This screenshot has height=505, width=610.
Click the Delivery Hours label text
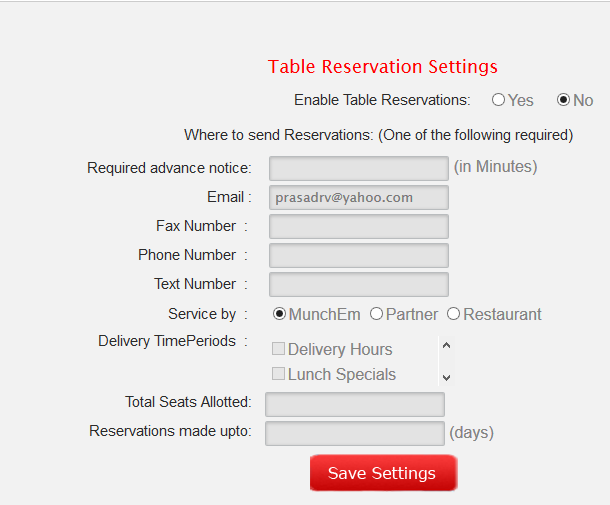[340, 349]
